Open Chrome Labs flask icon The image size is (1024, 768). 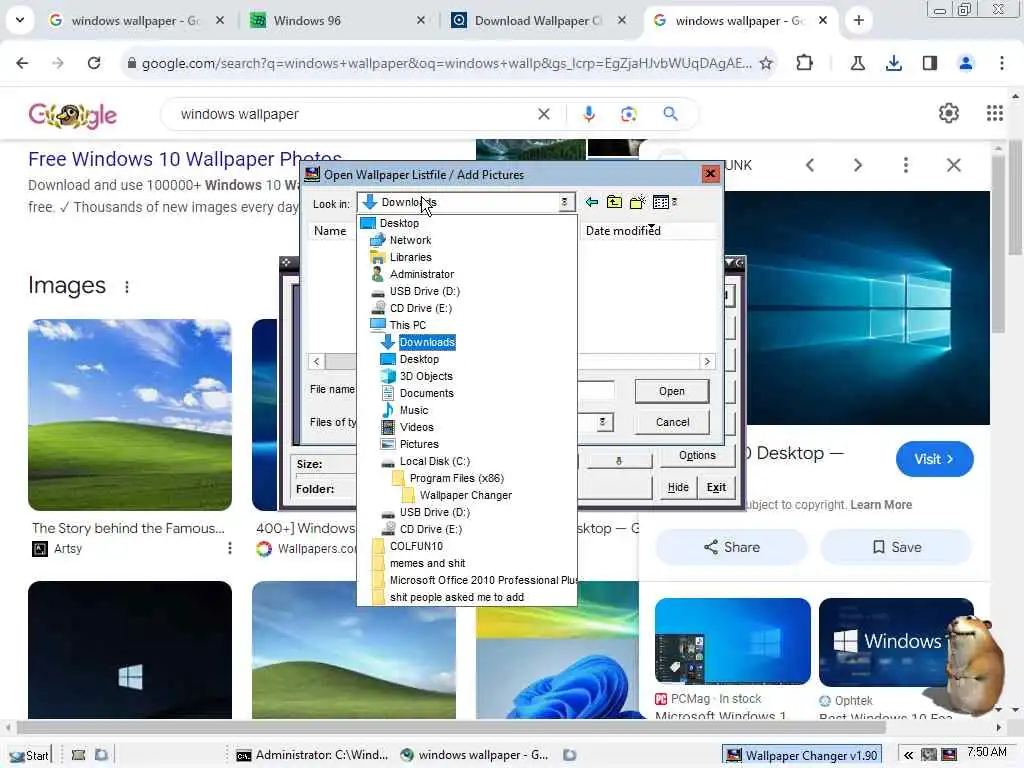(x=857, y=63)
